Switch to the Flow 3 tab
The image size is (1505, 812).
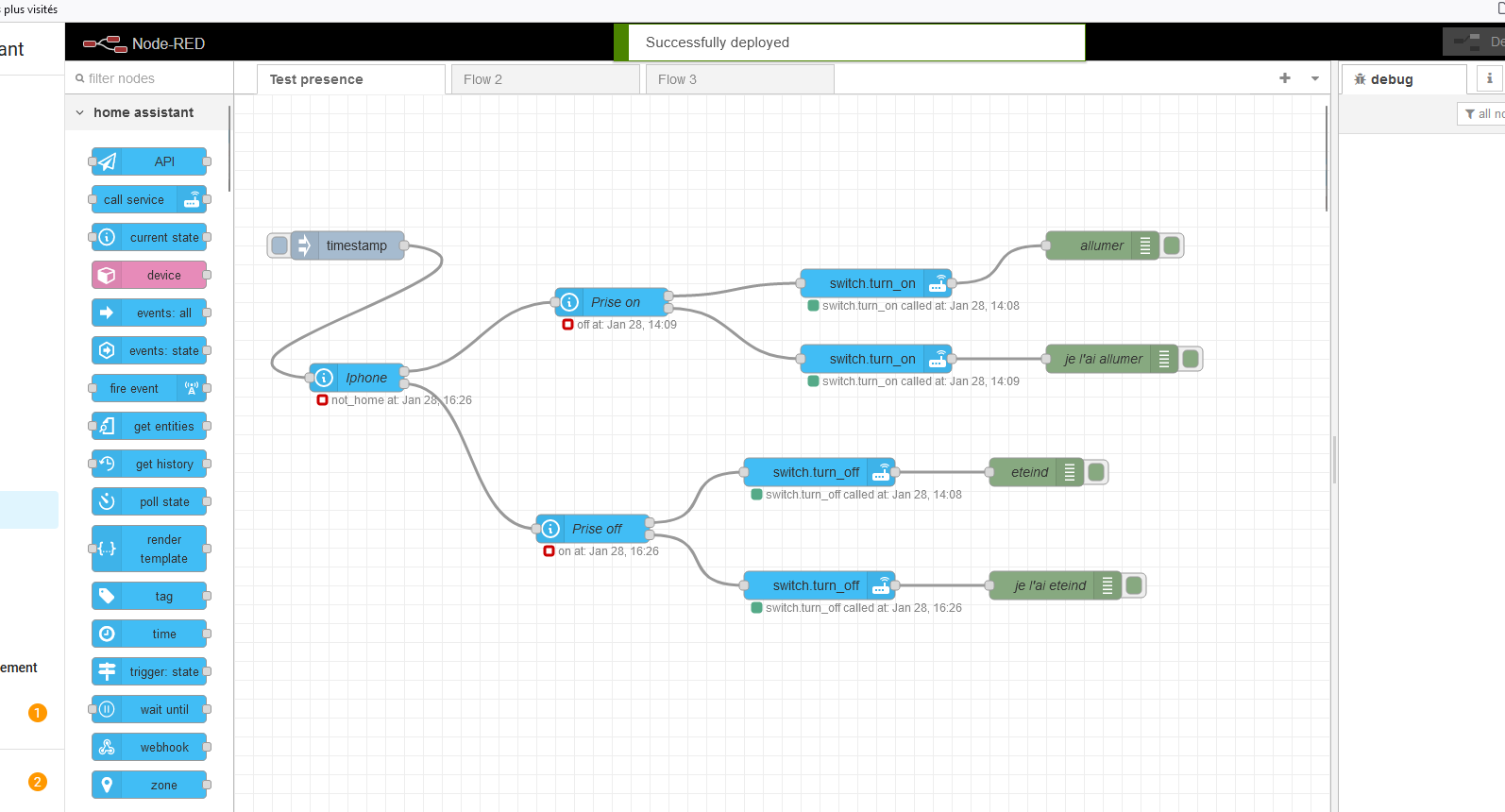pyautogui.click(x=739, y=79)
